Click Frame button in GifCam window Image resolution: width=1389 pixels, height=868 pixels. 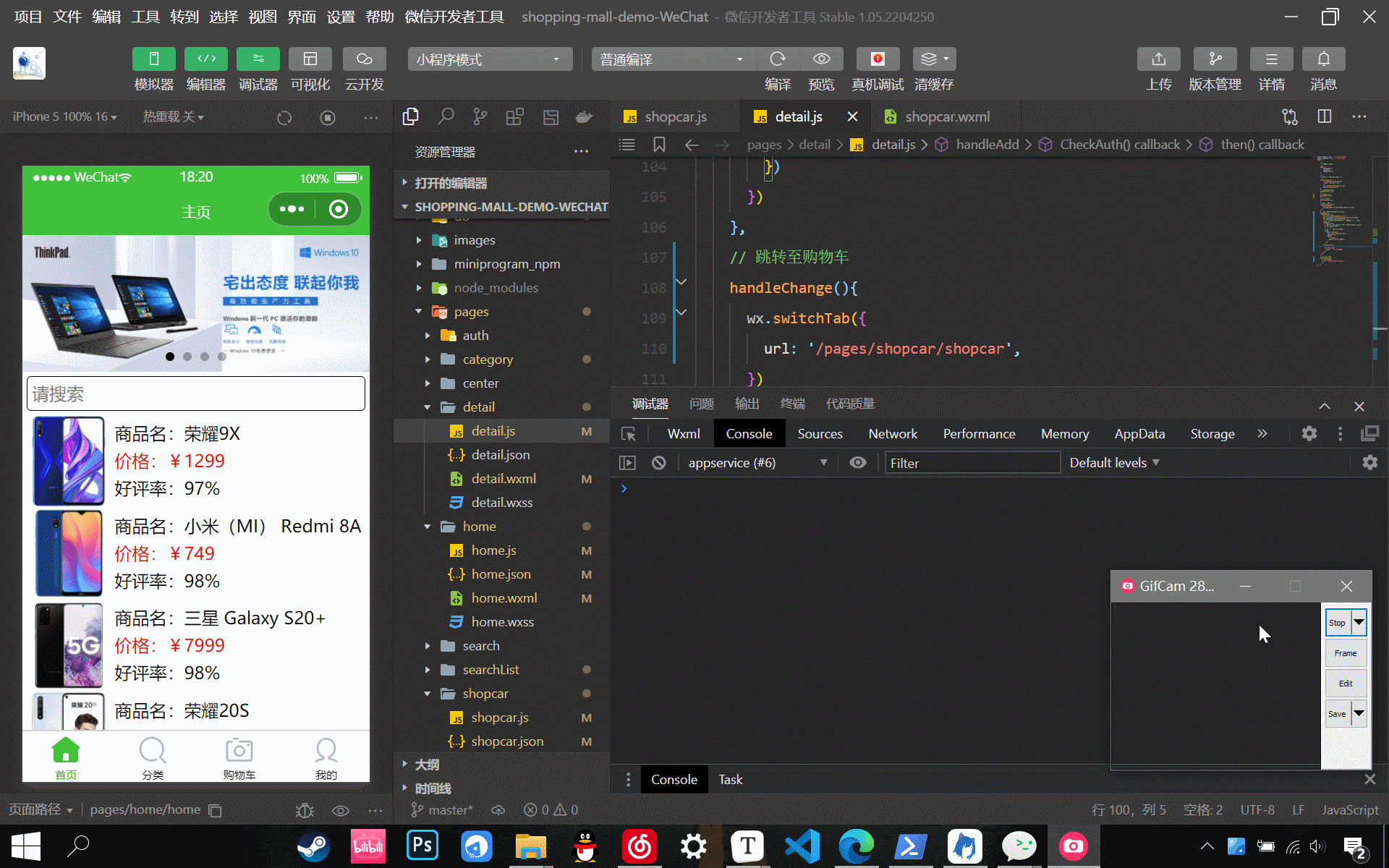[1346, 653]
